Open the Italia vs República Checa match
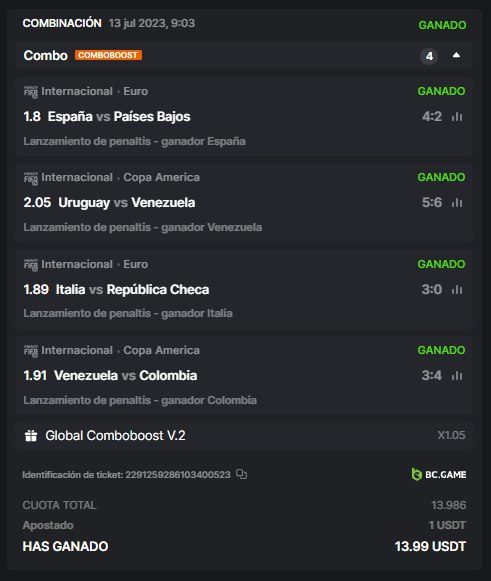The width and height of the screenshot is (491, 581). click(116, 289)
